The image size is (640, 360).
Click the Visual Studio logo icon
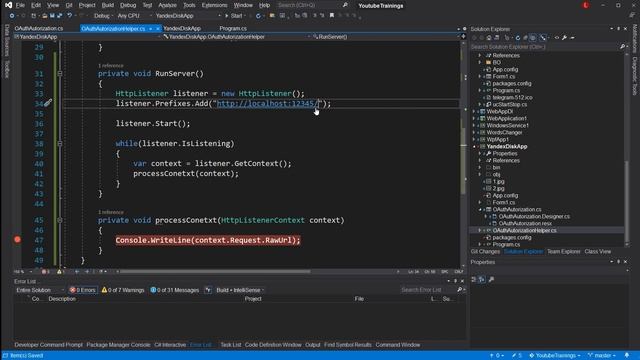(x=8, y=5)
